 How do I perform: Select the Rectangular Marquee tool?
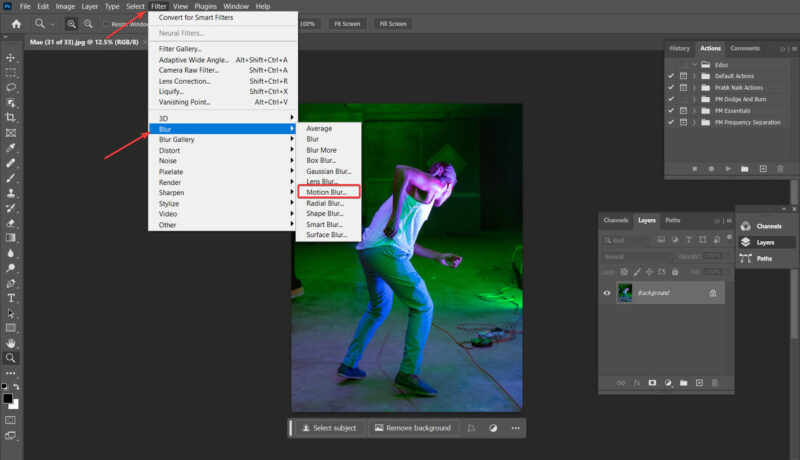pyautogui.click(x=10, y=72)
